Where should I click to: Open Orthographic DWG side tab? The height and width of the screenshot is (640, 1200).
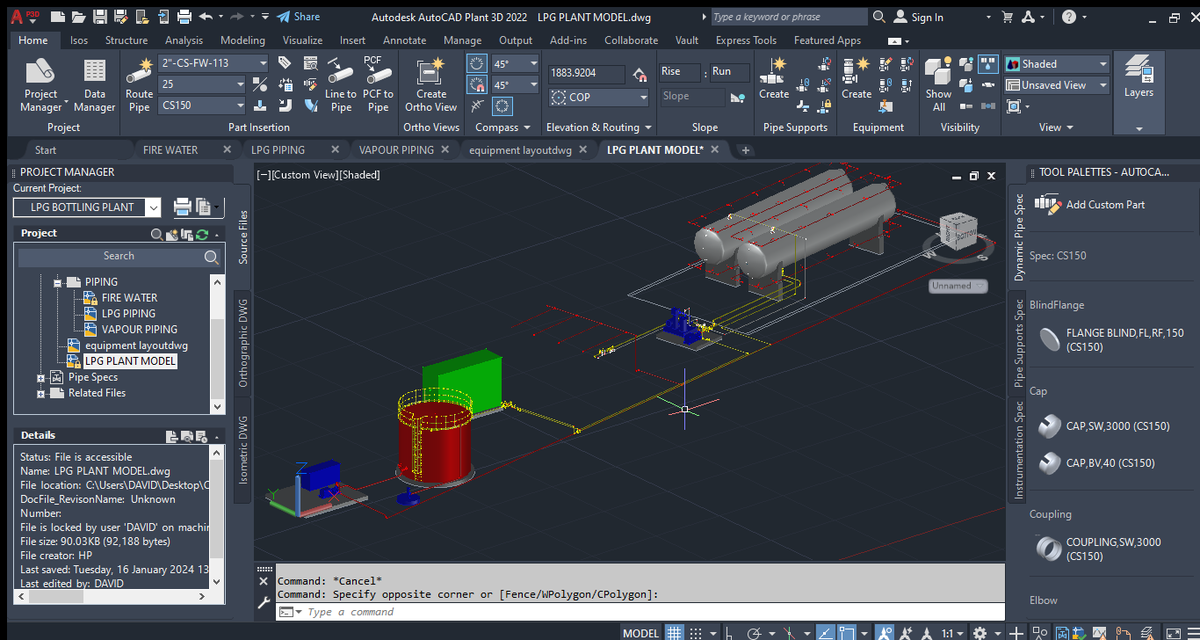point(244,344)
